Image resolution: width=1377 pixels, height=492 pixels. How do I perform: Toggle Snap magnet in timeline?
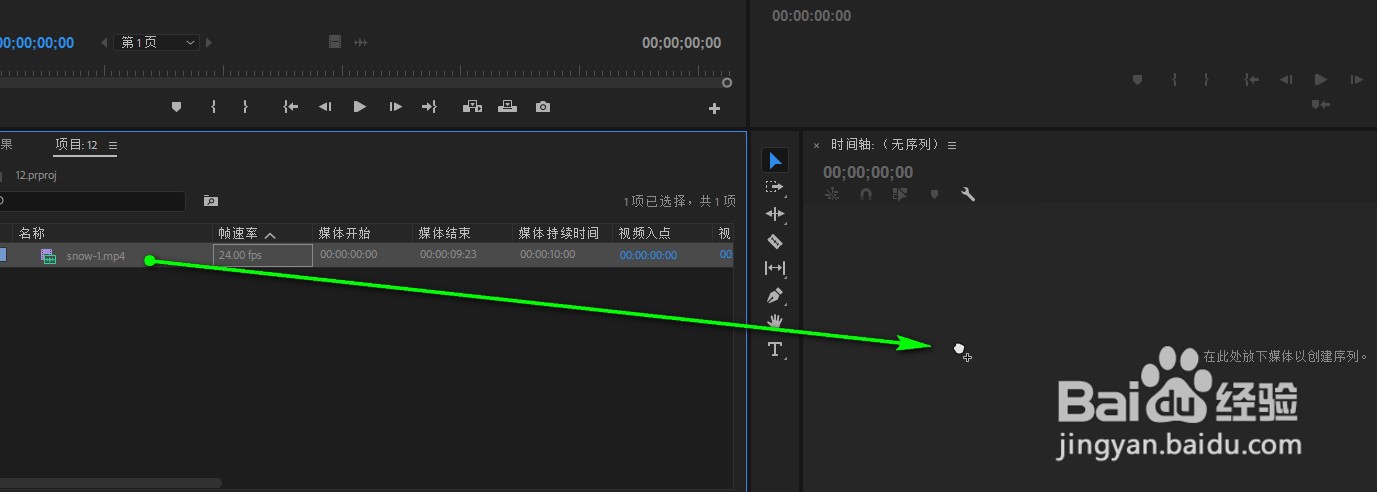(866, 195)
